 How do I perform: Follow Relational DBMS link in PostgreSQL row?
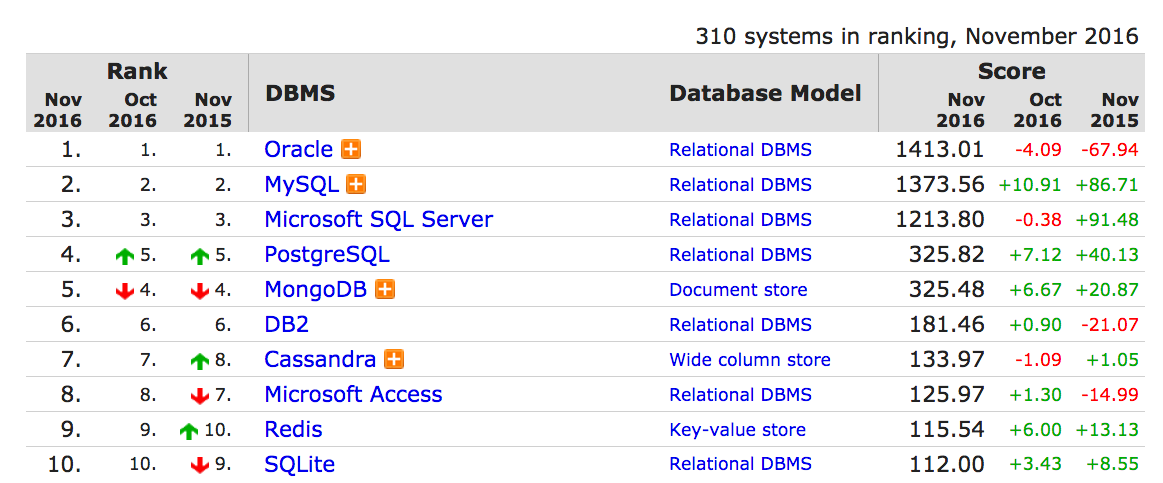[740, 254]
